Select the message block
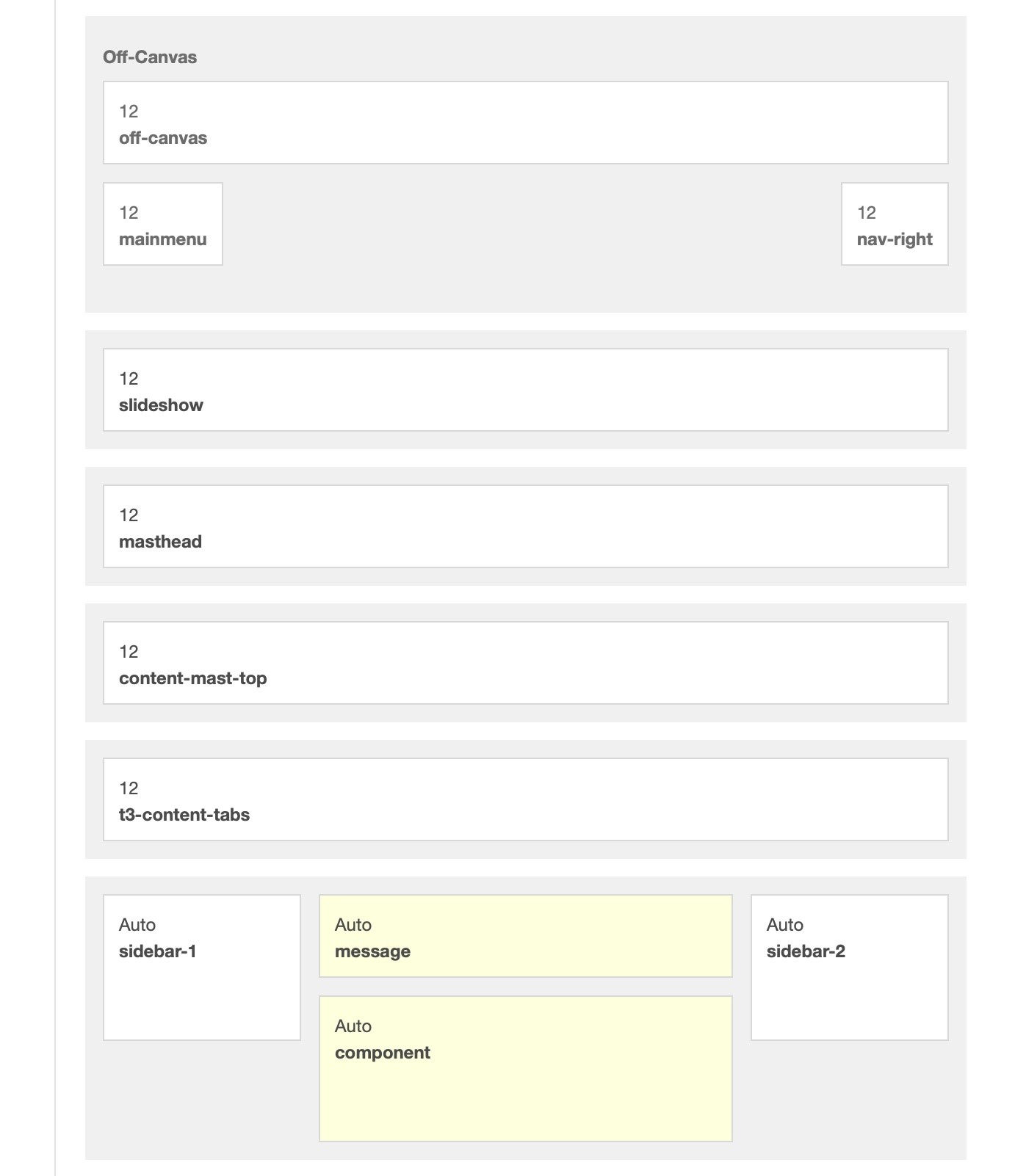Image resolution: width=1015 pixels, height=1176 pixels. pyautogui.click(x=525, y=936)
